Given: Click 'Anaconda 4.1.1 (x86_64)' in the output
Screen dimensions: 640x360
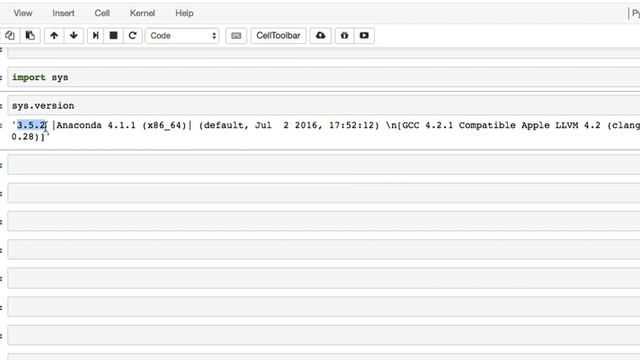Looking at the screenshot, I should click(x=121, y=125).
